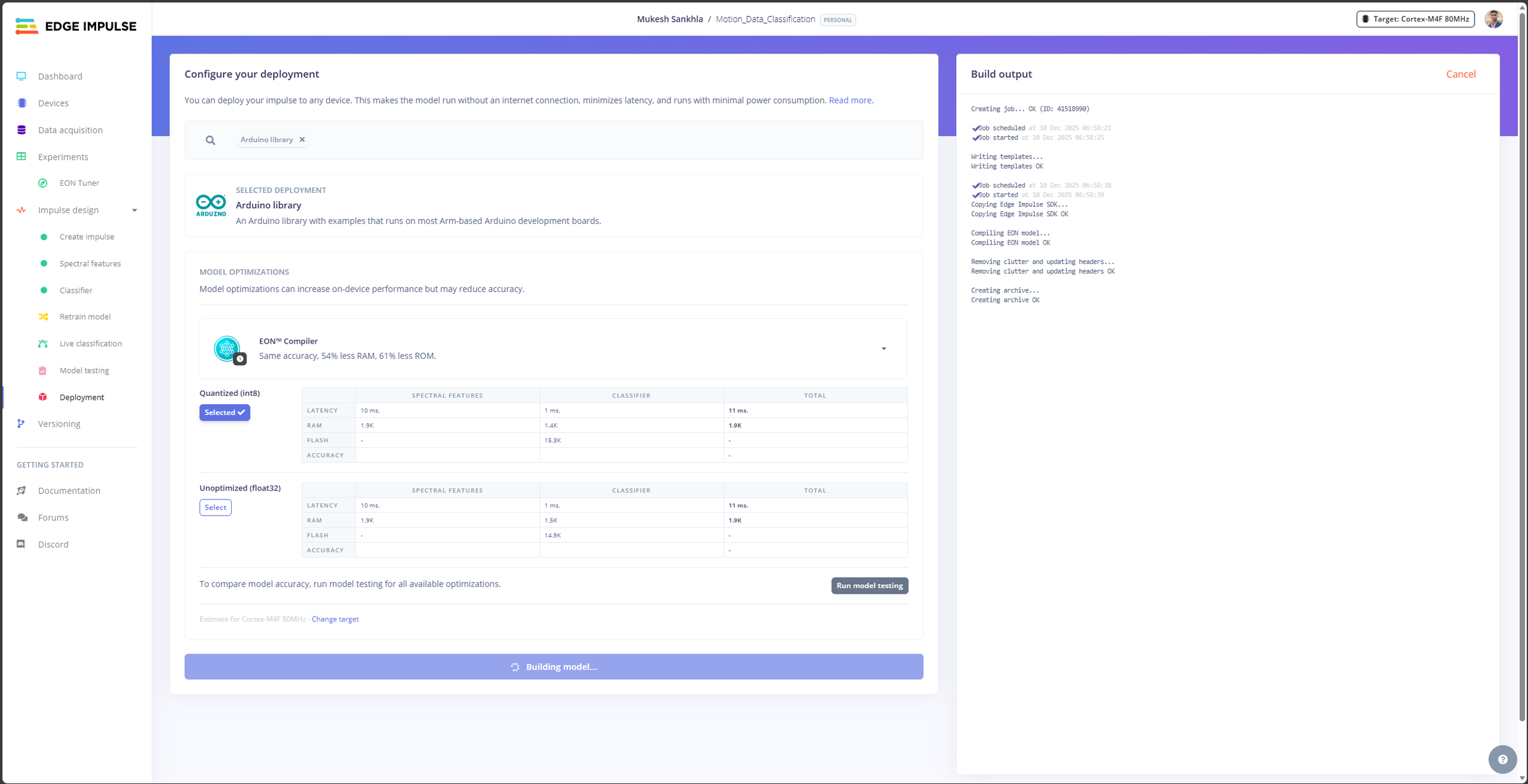This screenshot has width=1528, height=784.
Task: Cancel the build output job
Action: (1461, 74)
